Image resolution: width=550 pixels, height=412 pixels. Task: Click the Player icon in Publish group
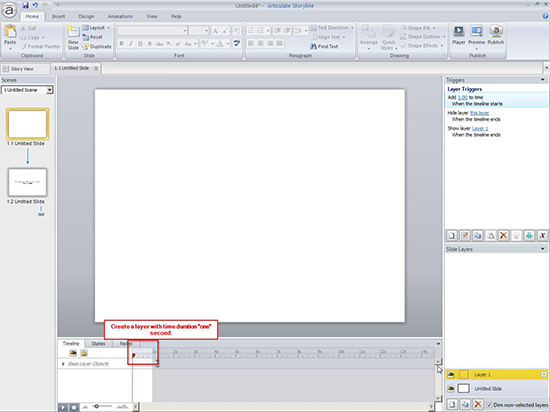pyautogui.click(x=458, y=32)
